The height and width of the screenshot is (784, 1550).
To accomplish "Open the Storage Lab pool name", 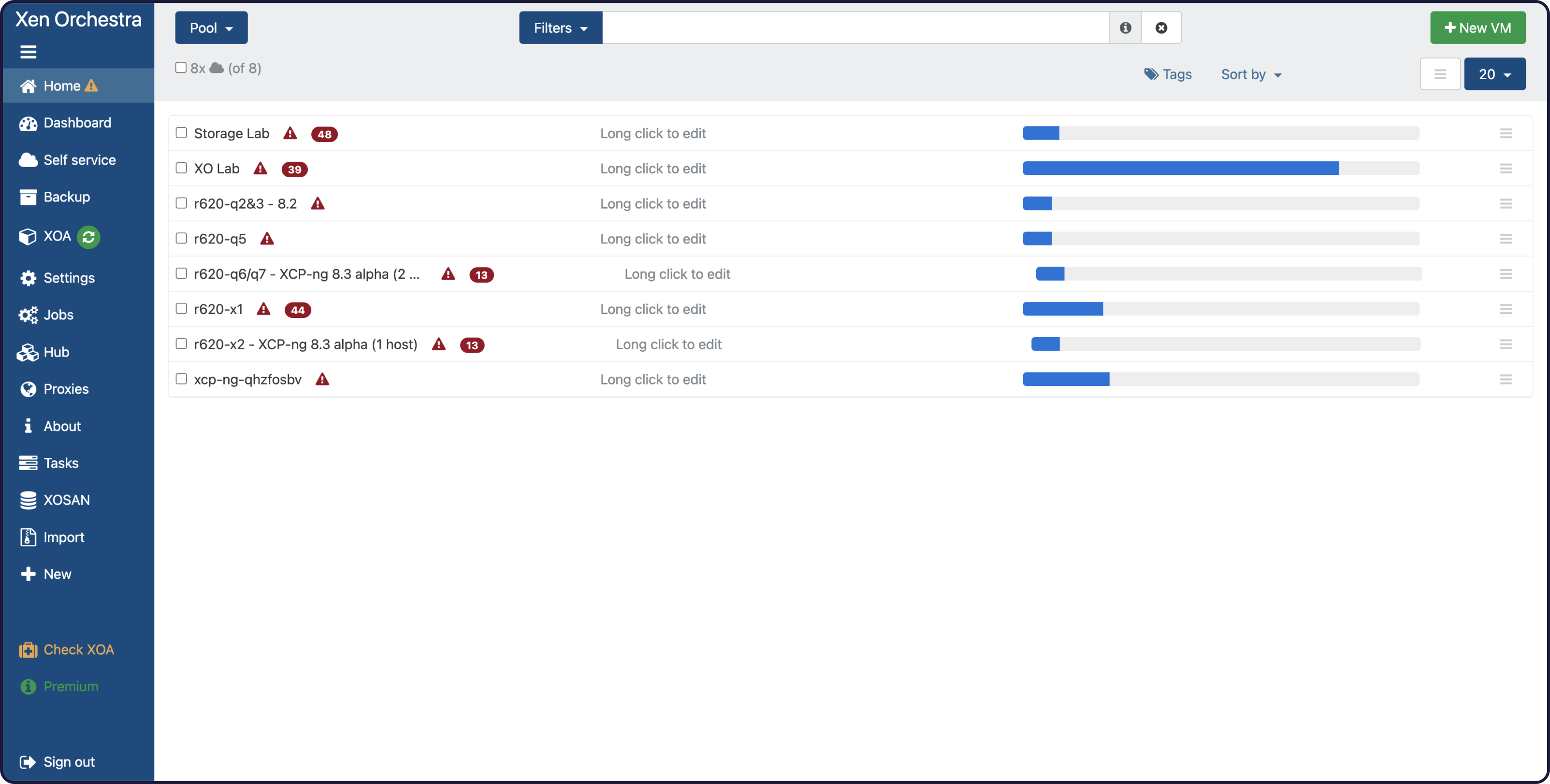I will click(232, 133).
